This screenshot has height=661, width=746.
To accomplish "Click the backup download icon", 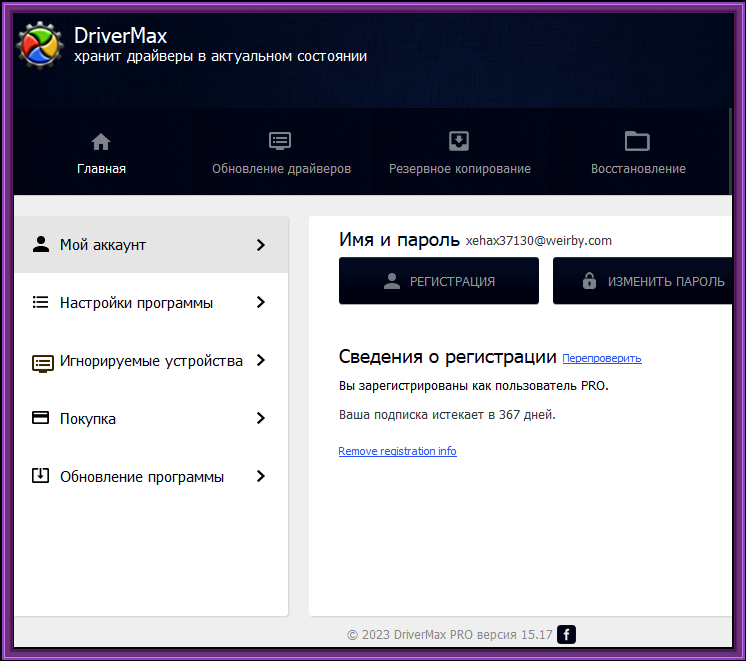I will coord(459,141).
